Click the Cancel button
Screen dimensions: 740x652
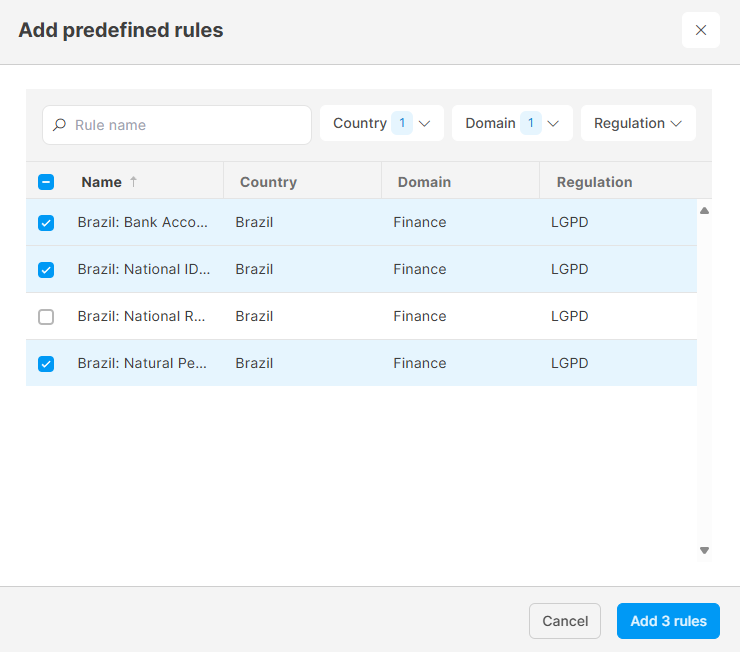[x=565, y=621]
